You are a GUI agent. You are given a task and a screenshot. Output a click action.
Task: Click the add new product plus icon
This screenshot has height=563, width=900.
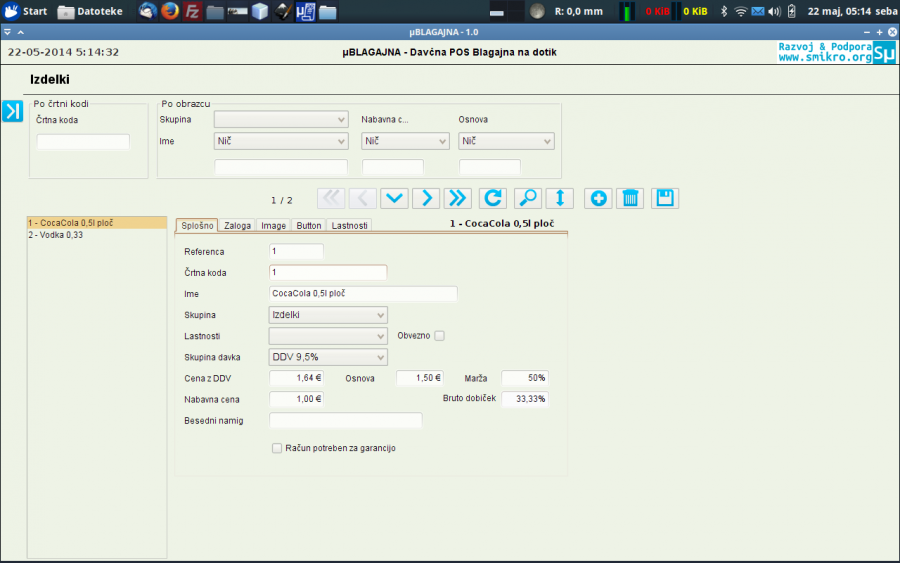point(598,197)
